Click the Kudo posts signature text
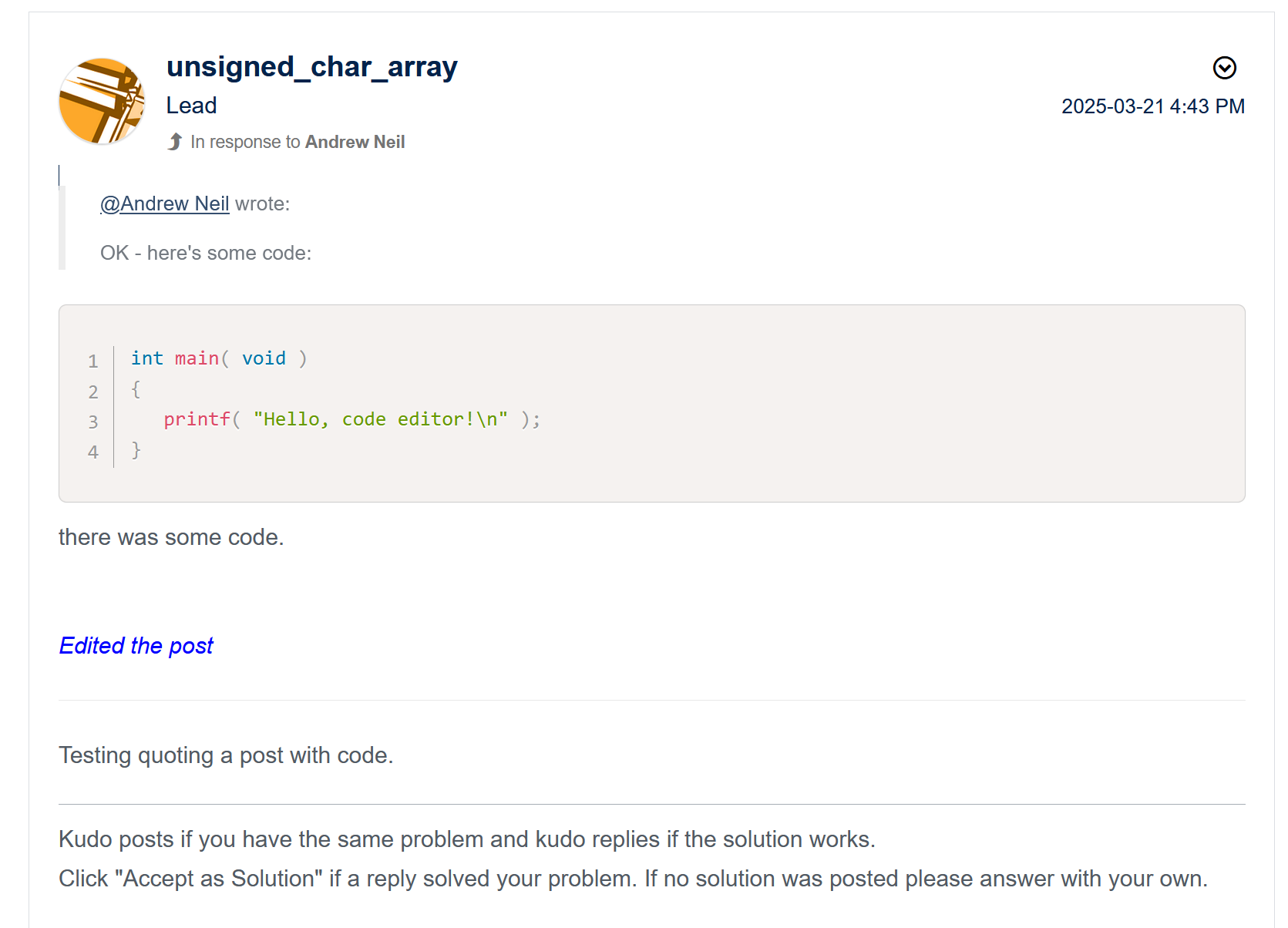The image size is (1288, 928). tap(467, 839)
